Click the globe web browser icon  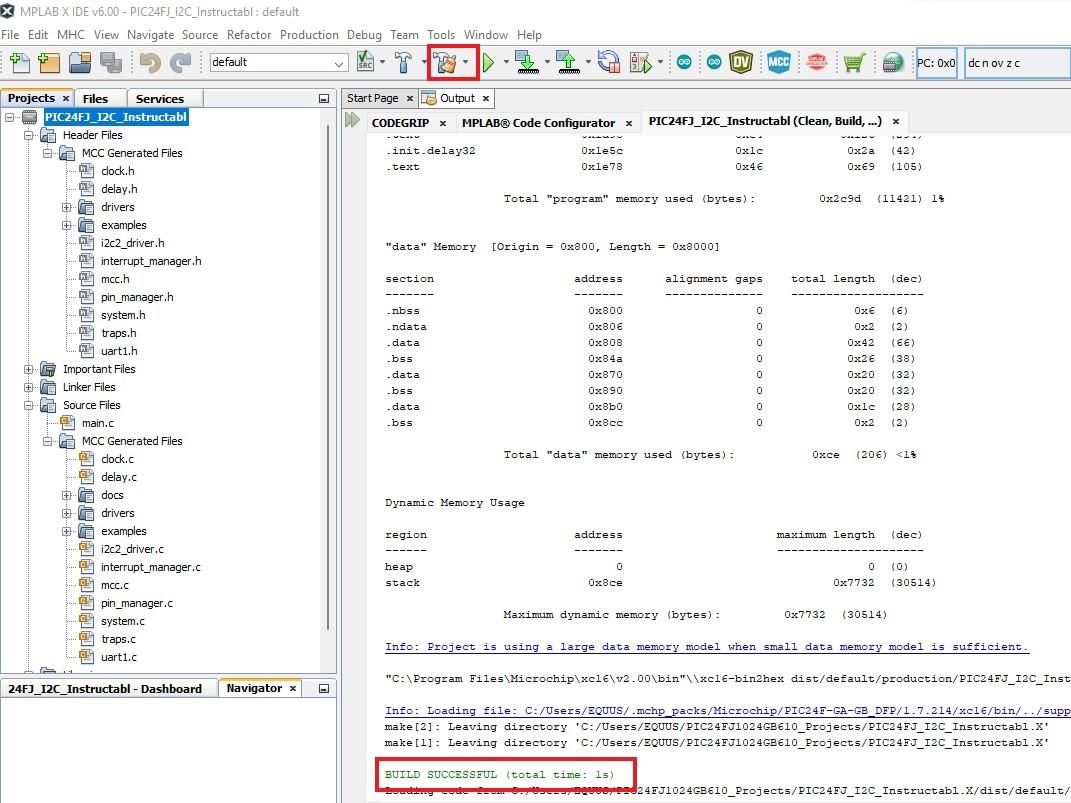tap(893, 63)
